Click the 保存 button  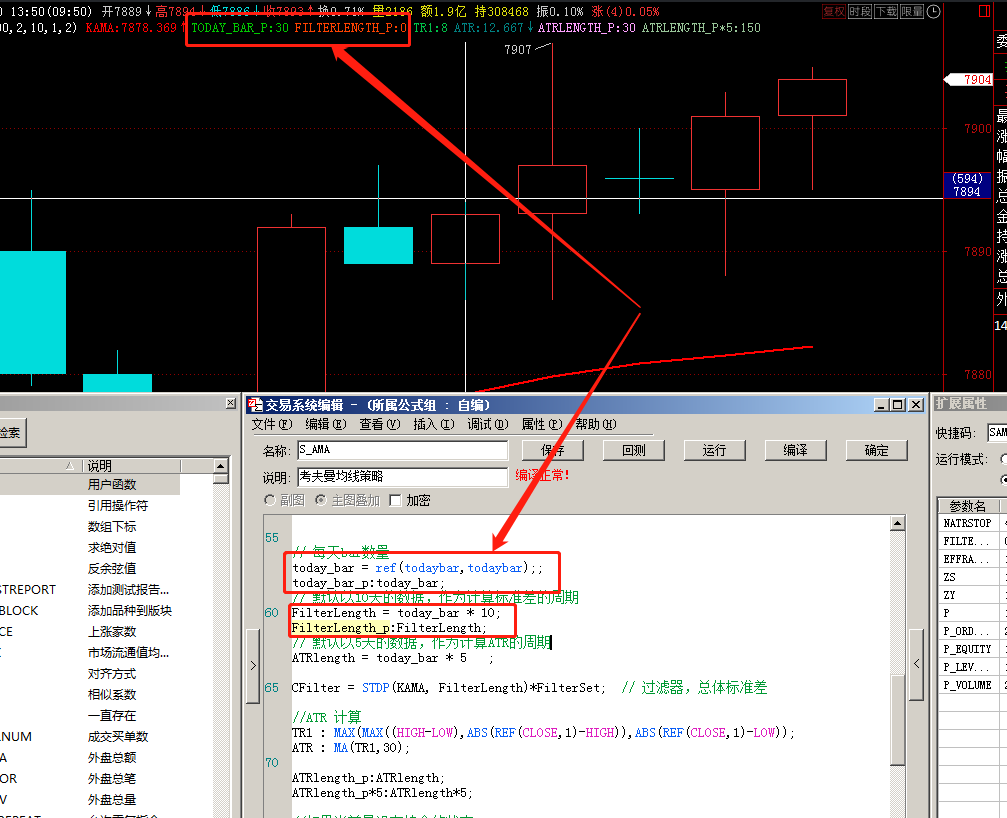pos(552,450)
